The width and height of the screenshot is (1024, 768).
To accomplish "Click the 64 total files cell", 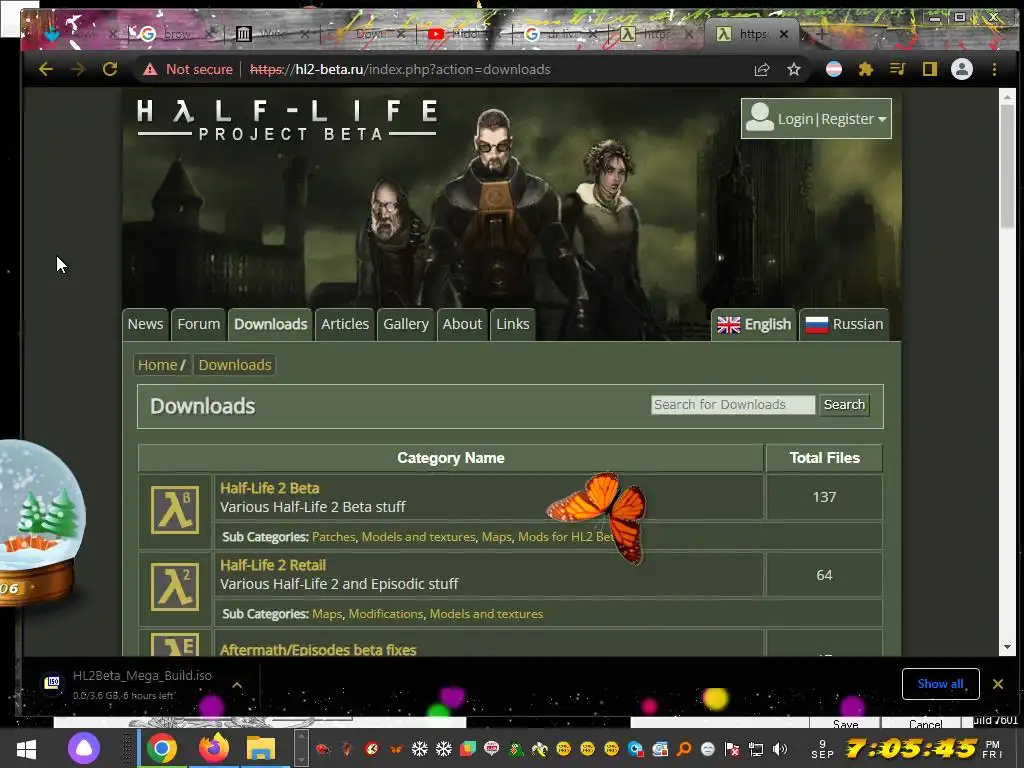I will [824, 575].
